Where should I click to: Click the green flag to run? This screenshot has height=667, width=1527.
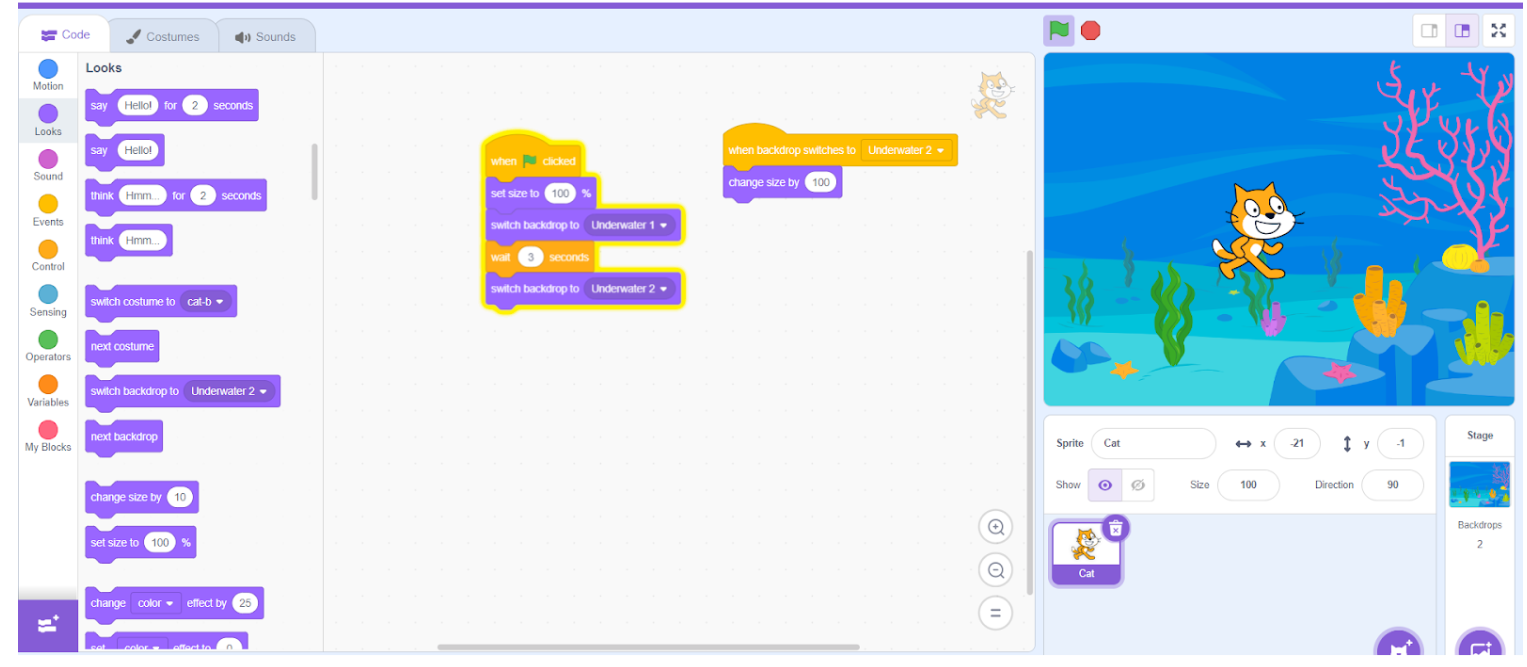coord(1059,30)
